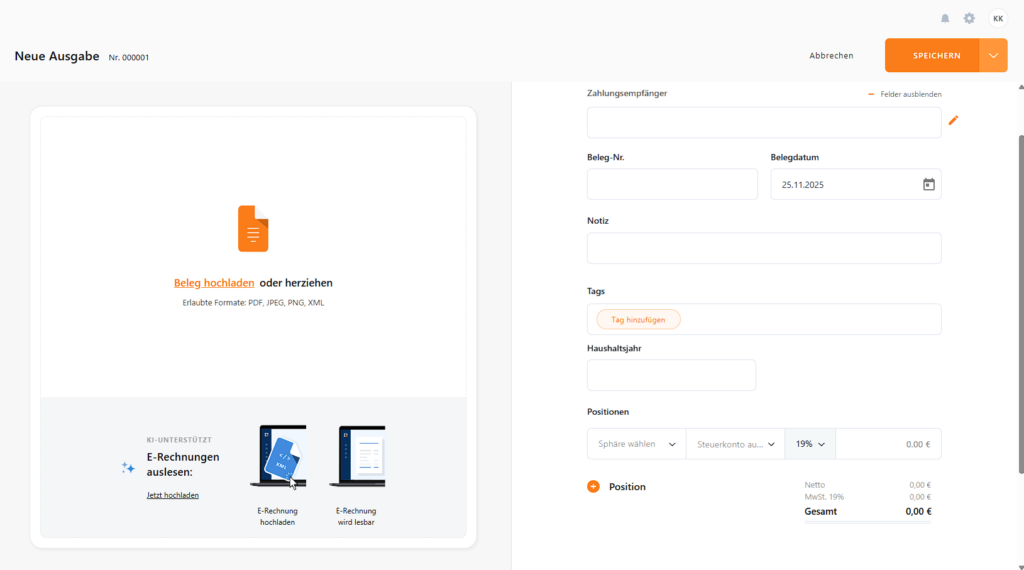Click Abbrechen to cancel the expense
The width and height of the screenshot is (1024, 570).
pyautogui.click(x=831, y=56)
